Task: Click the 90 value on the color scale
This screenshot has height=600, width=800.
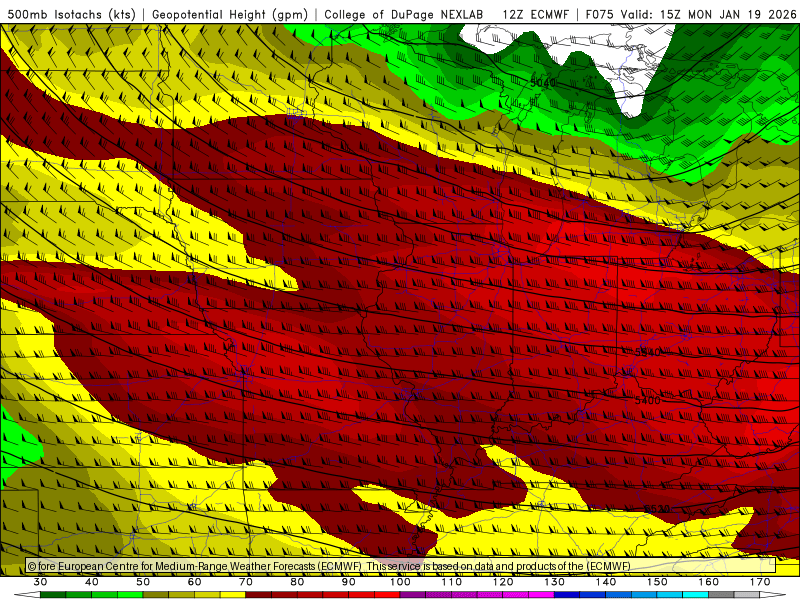Action: [x=349, y=582]
